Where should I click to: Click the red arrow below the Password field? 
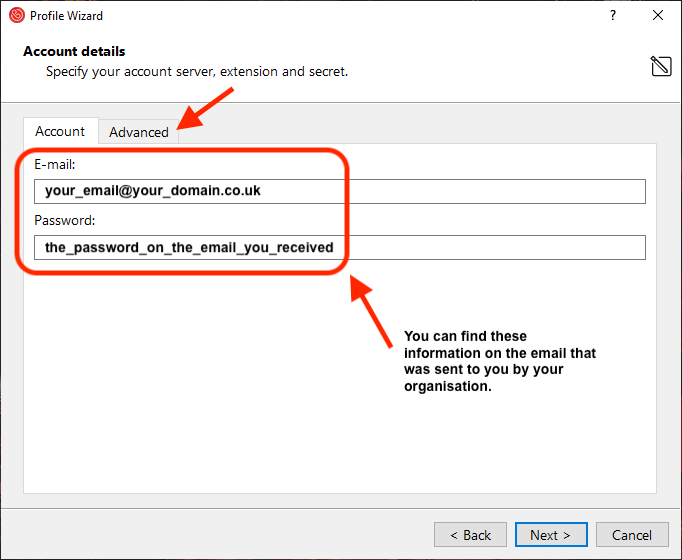pyautogui.click(x=372, y=314)
